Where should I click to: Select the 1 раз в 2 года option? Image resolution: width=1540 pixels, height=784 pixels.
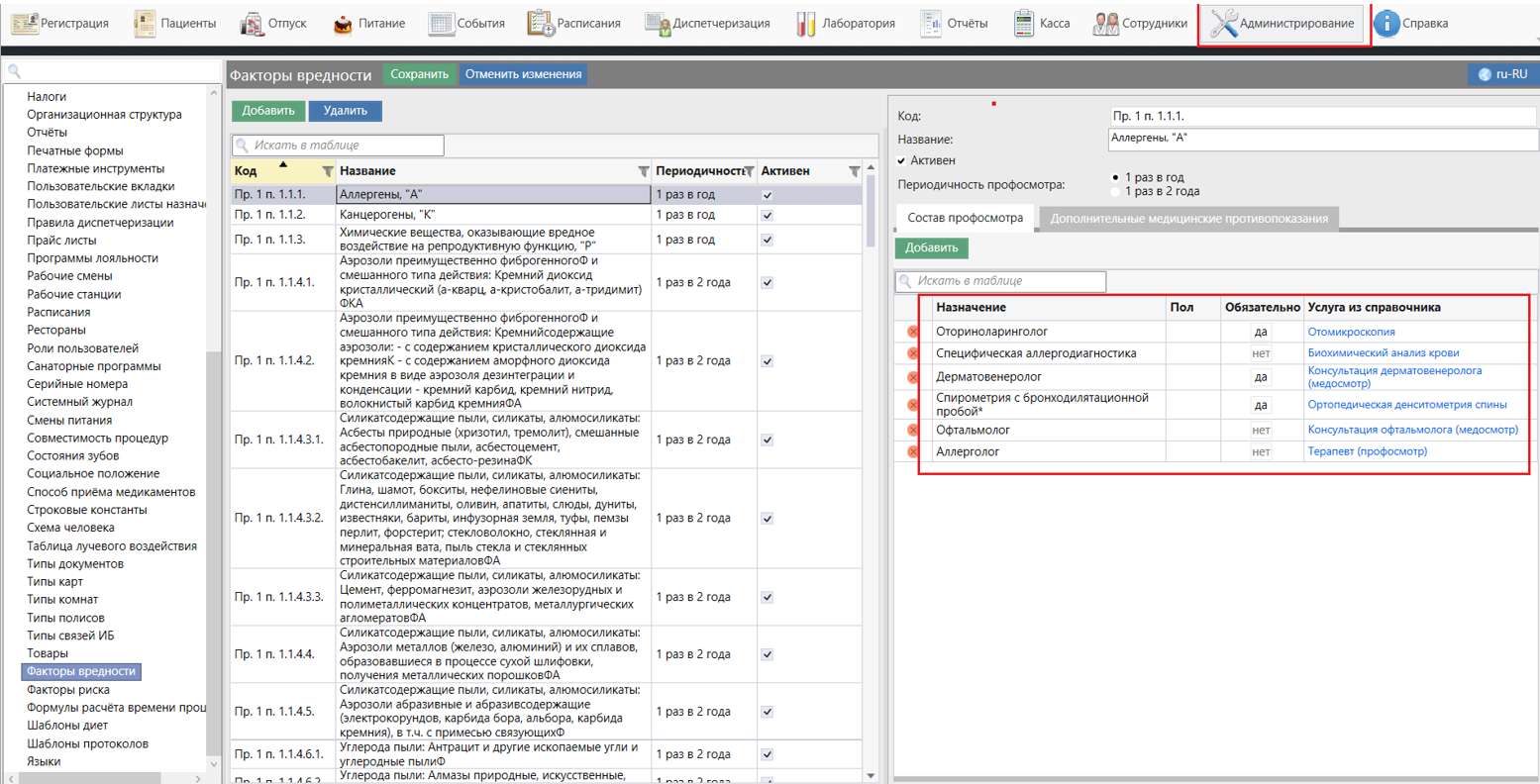tap(1117, 191)
